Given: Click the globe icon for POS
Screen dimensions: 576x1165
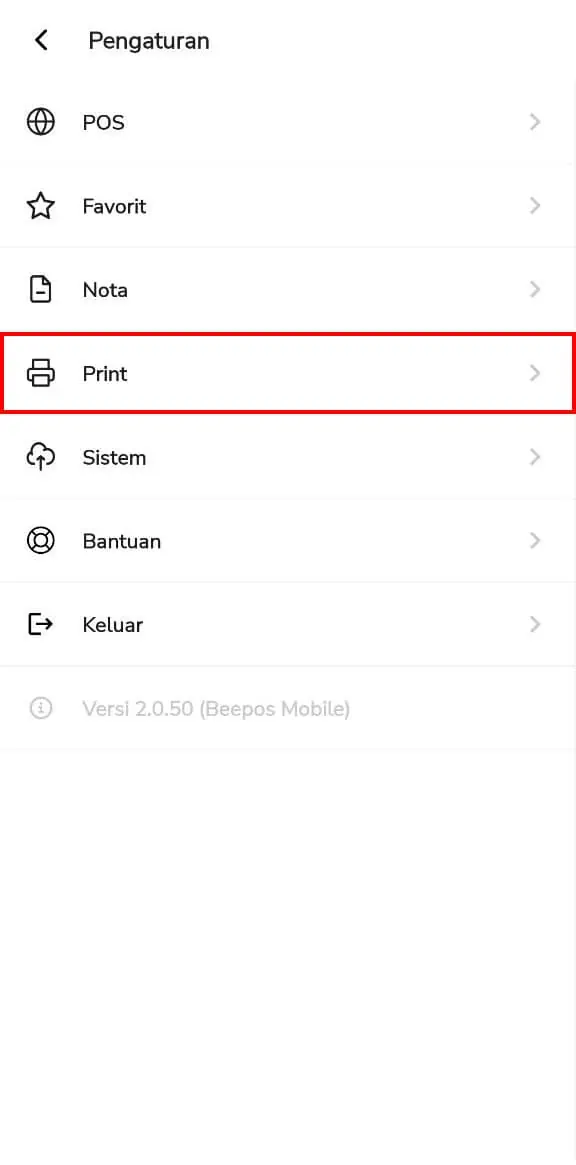Looking at the screenshot, I should pos(40,122).
